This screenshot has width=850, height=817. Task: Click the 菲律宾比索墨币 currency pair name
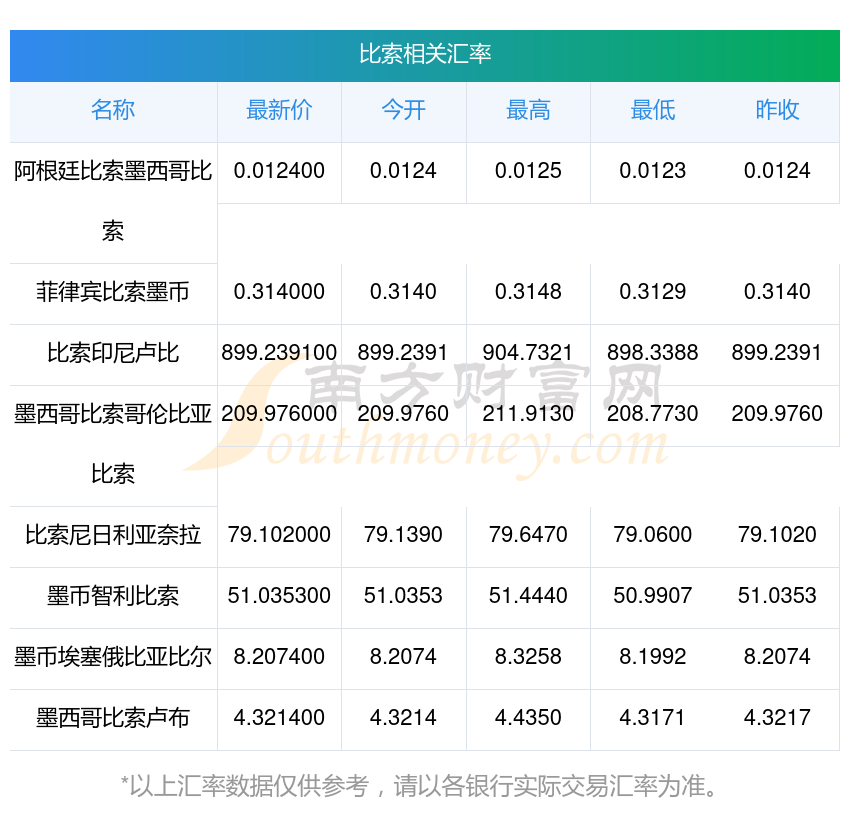(113, 292)
